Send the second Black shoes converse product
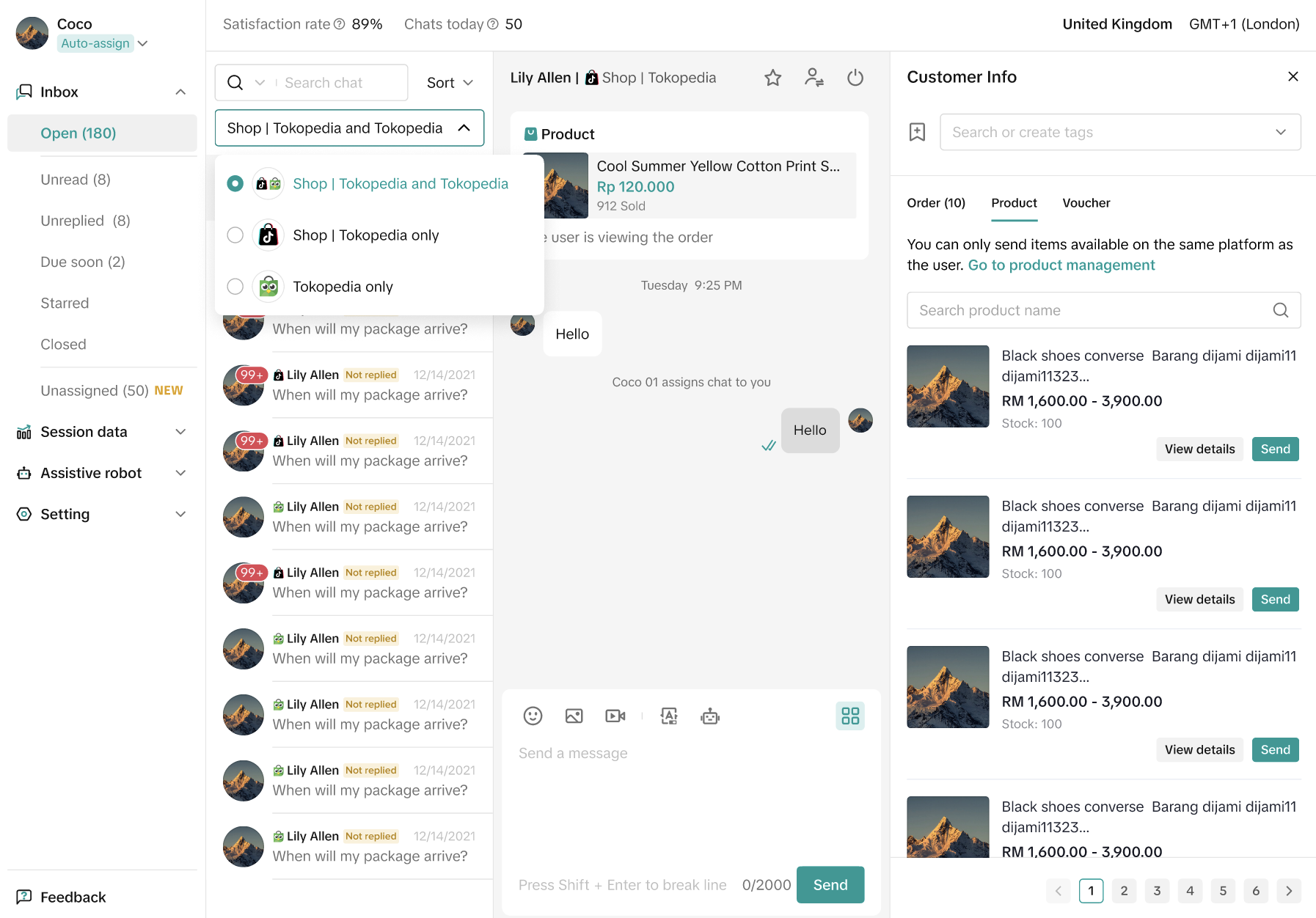1316x918 pixels. point(1275,599)
